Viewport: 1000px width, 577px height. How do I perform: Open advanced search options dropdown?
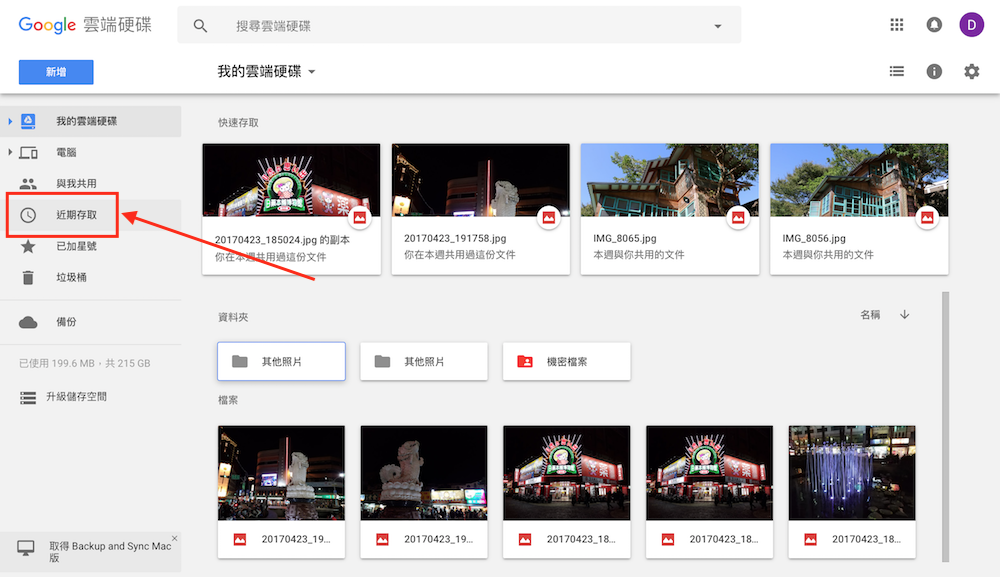pos(717,24)
